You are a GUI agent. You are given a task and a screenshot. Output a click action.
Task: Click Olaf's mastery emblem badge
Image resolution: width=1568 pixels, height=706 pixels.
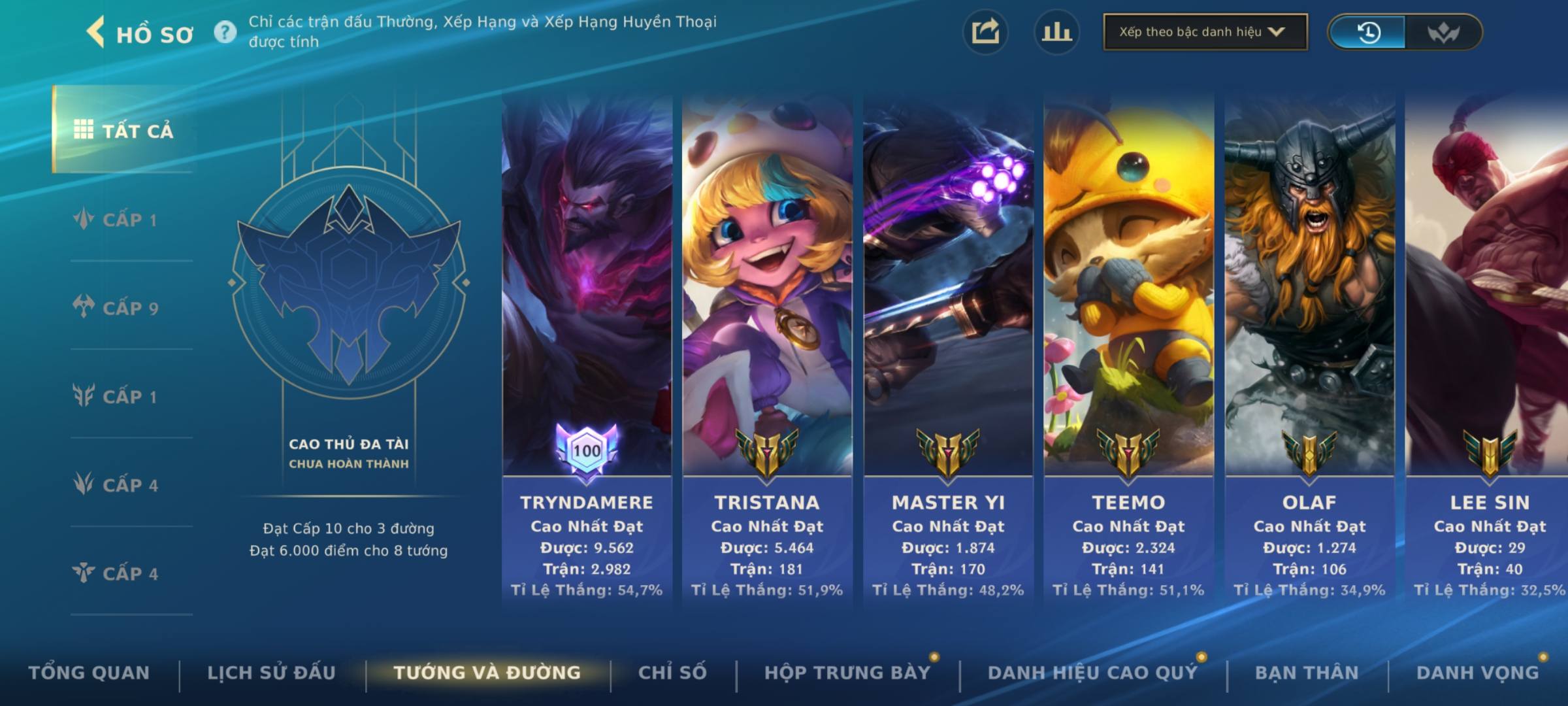(1309, 452)
